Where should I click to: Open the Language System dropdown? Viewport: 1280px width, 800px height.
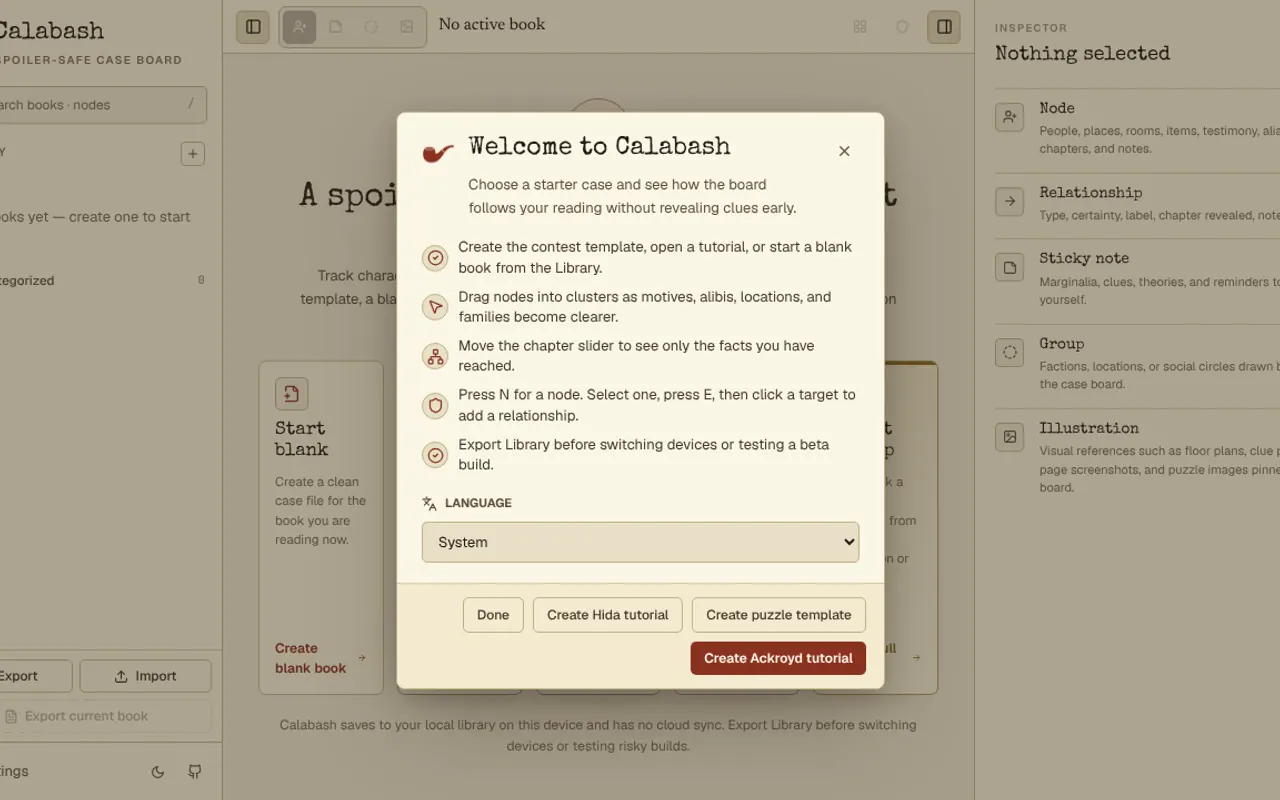640,542
